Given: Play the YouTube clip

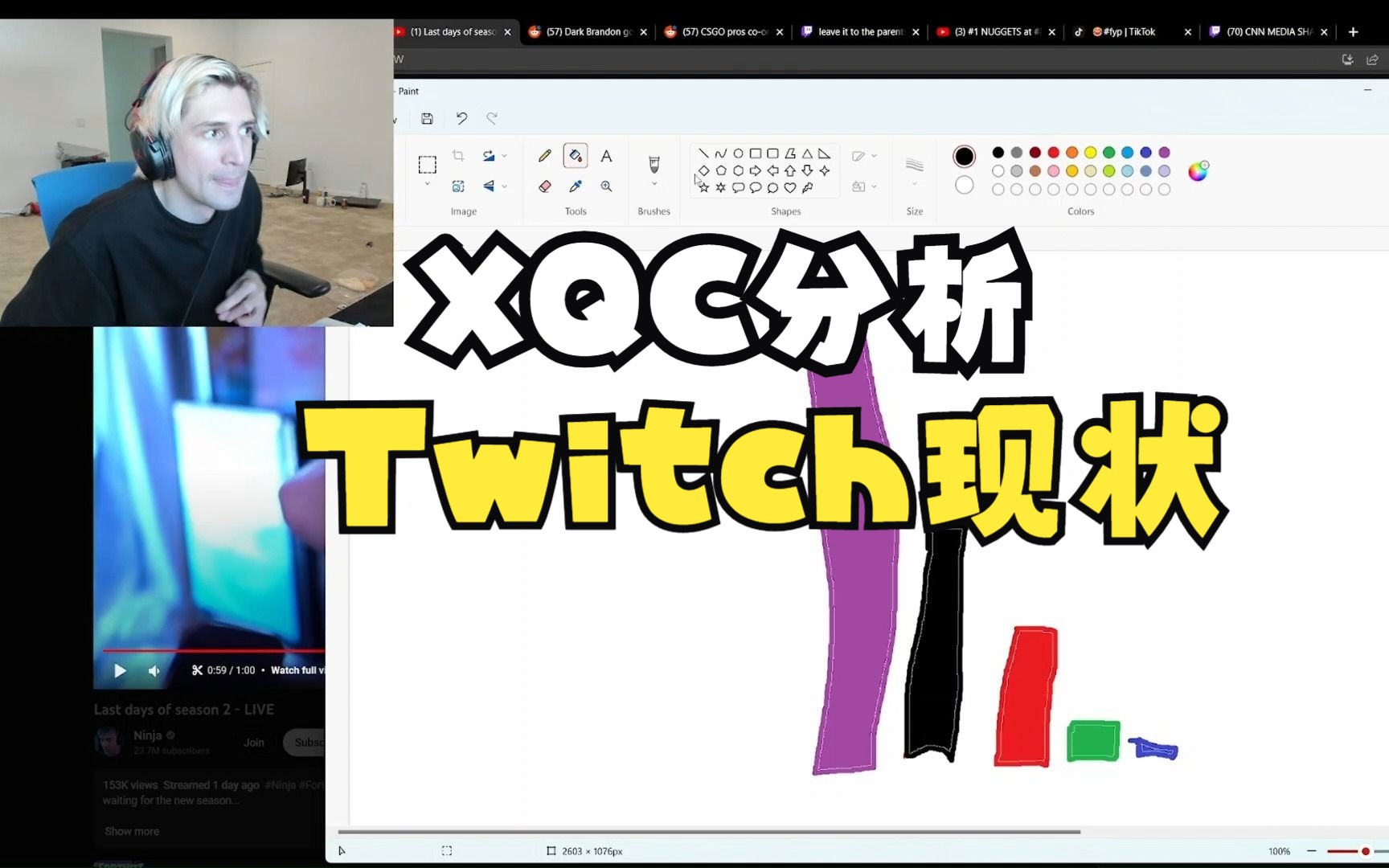Looking at the screenshot, I should (120, 670).
